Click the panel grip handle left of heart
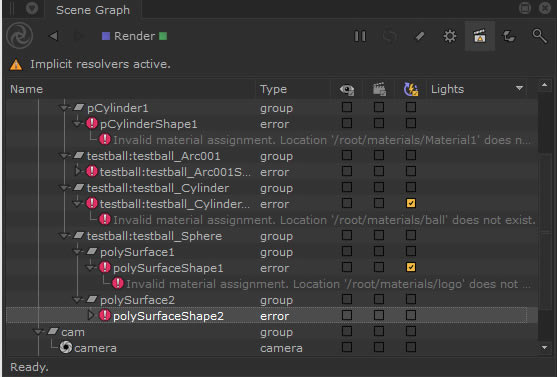The image size is (557, 377). coord(12,8)
